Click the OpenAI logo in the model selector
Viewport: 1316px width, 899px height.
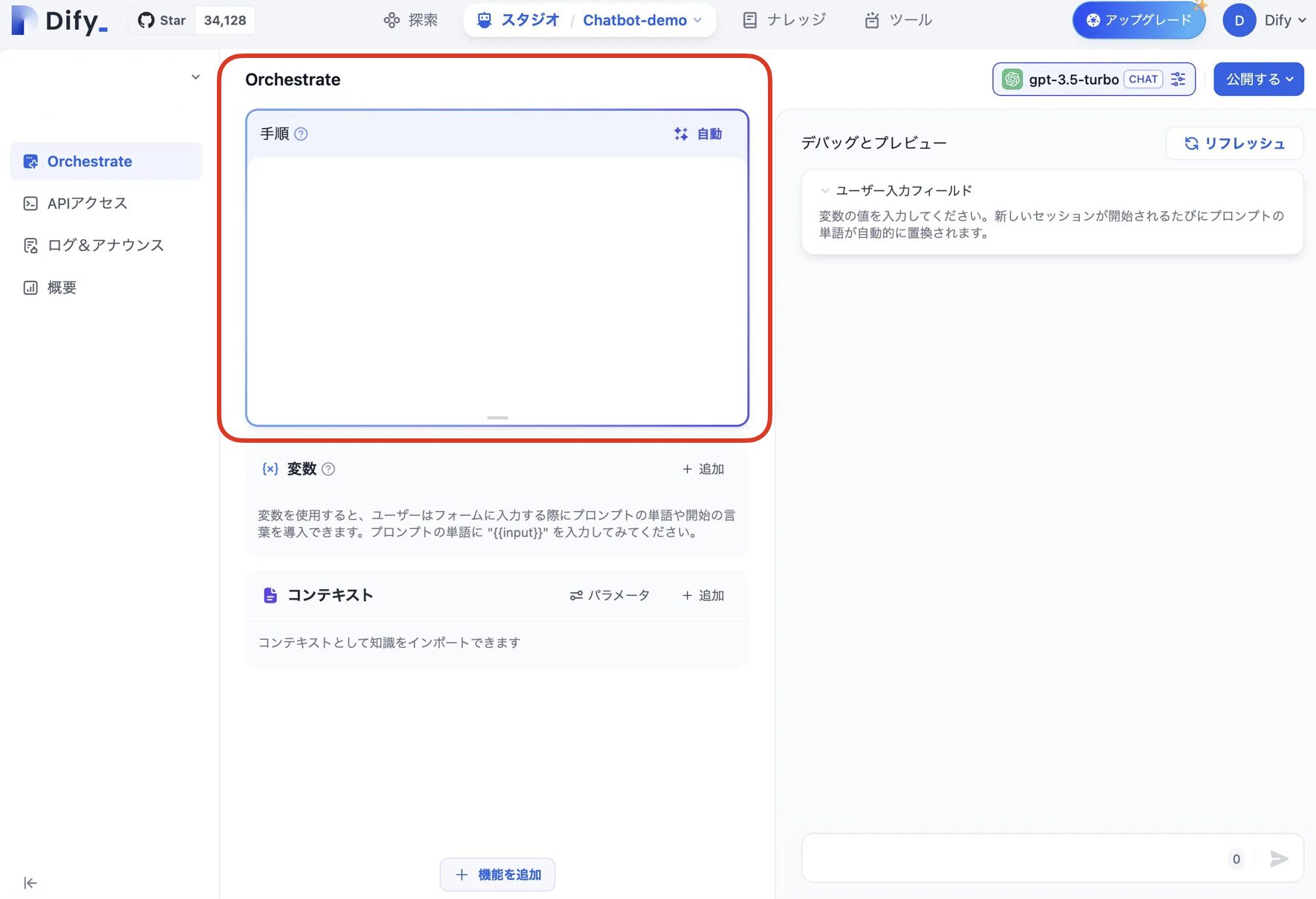[1012, 79]
